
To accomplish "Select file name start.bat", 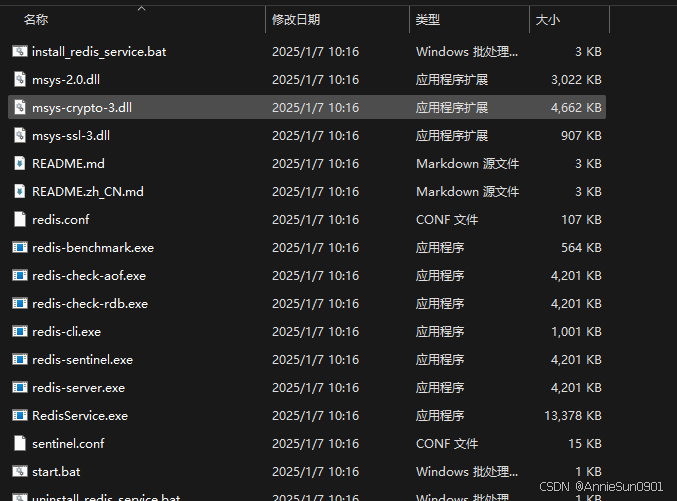I will click(56, 472).
